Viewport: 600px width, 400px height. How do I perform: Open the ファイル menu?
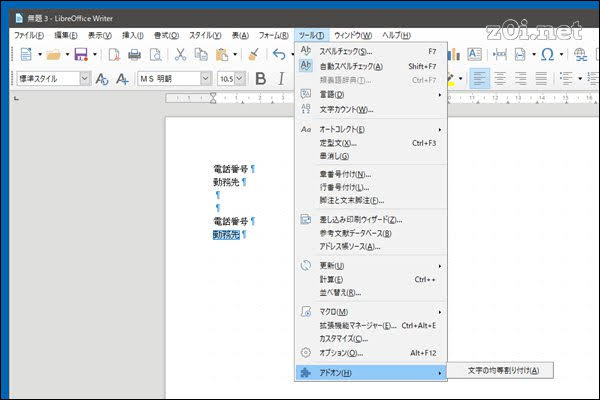(29, 35)
